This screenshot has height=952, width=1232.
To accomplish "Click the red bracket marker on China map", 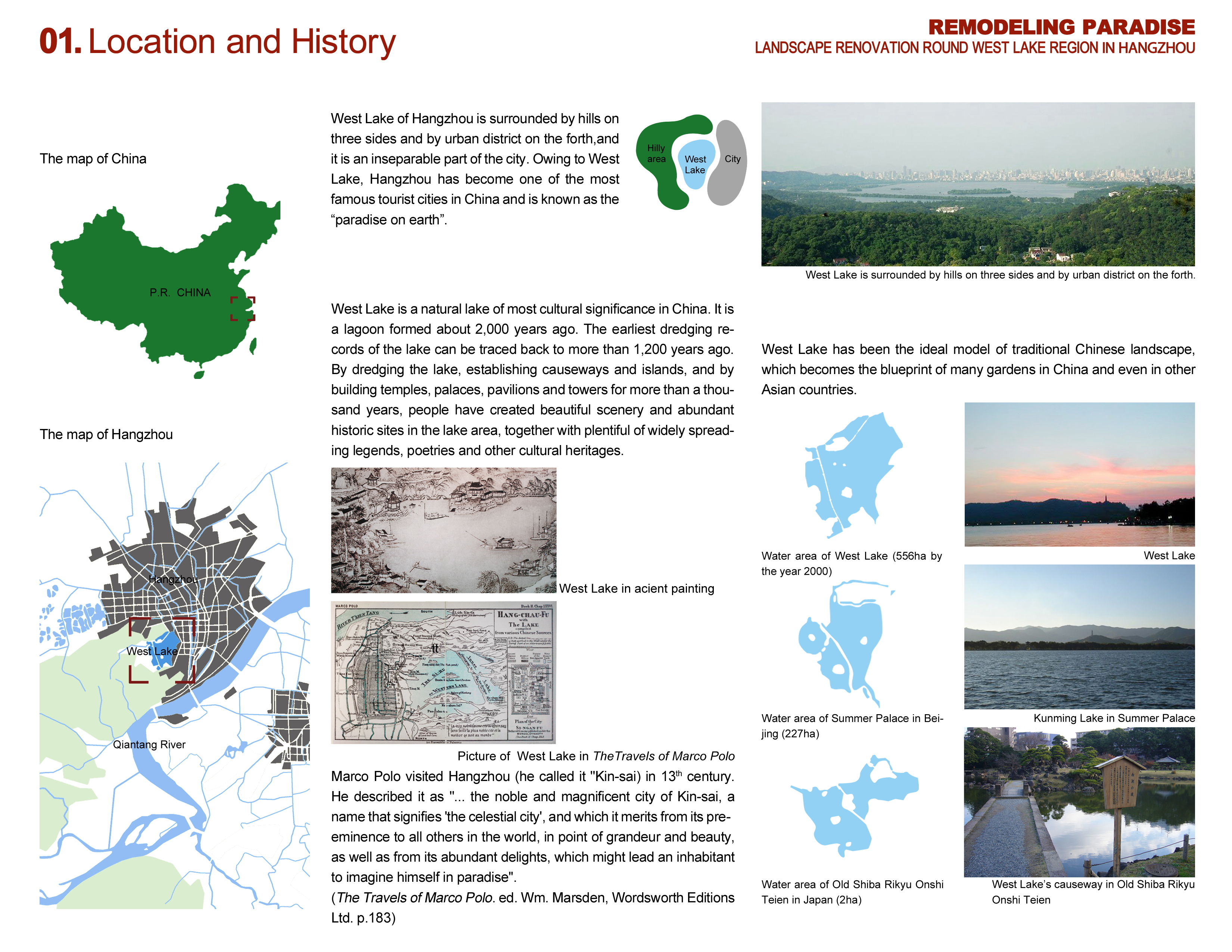I will coord(243,308).
